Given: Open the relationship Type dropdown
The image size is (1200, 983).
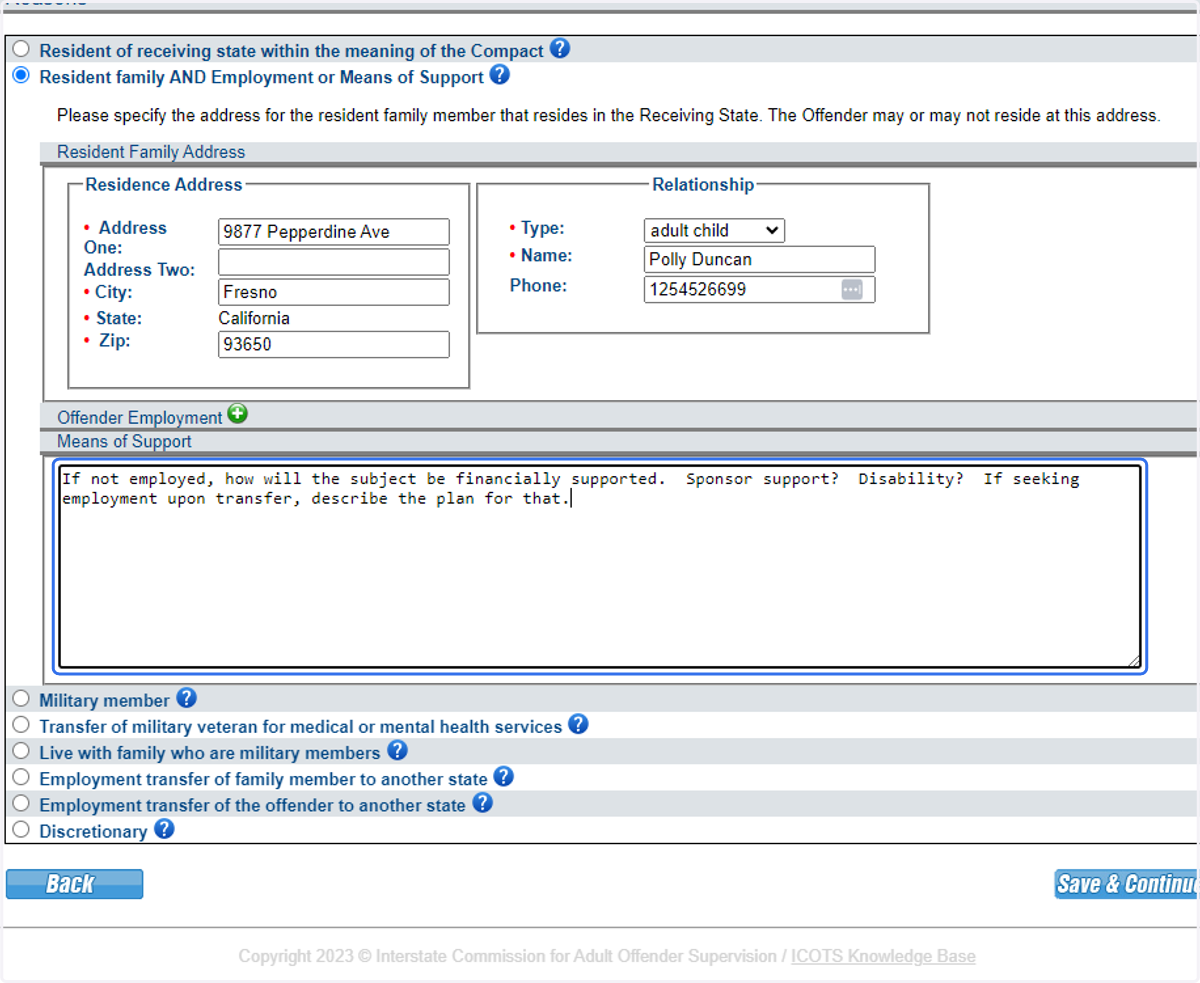Looking at the screenshot, I should pyautogui.click(x=714, y=230).
